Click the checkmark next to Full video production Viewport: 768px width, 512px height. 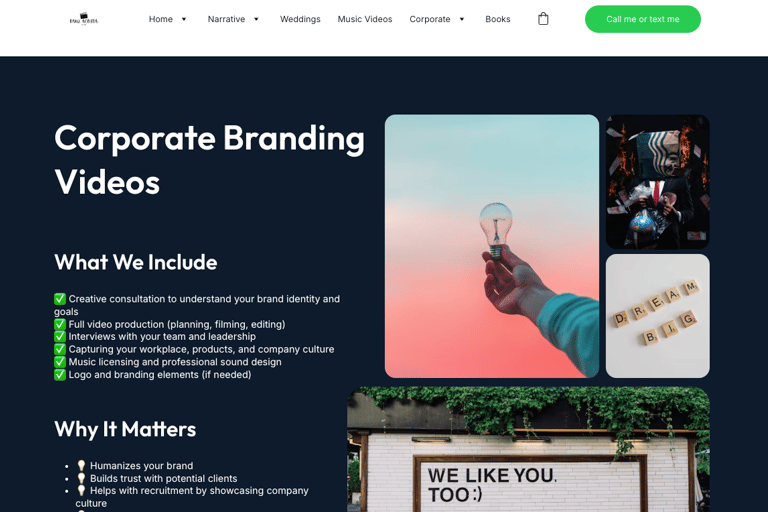[x=60, y=324]
